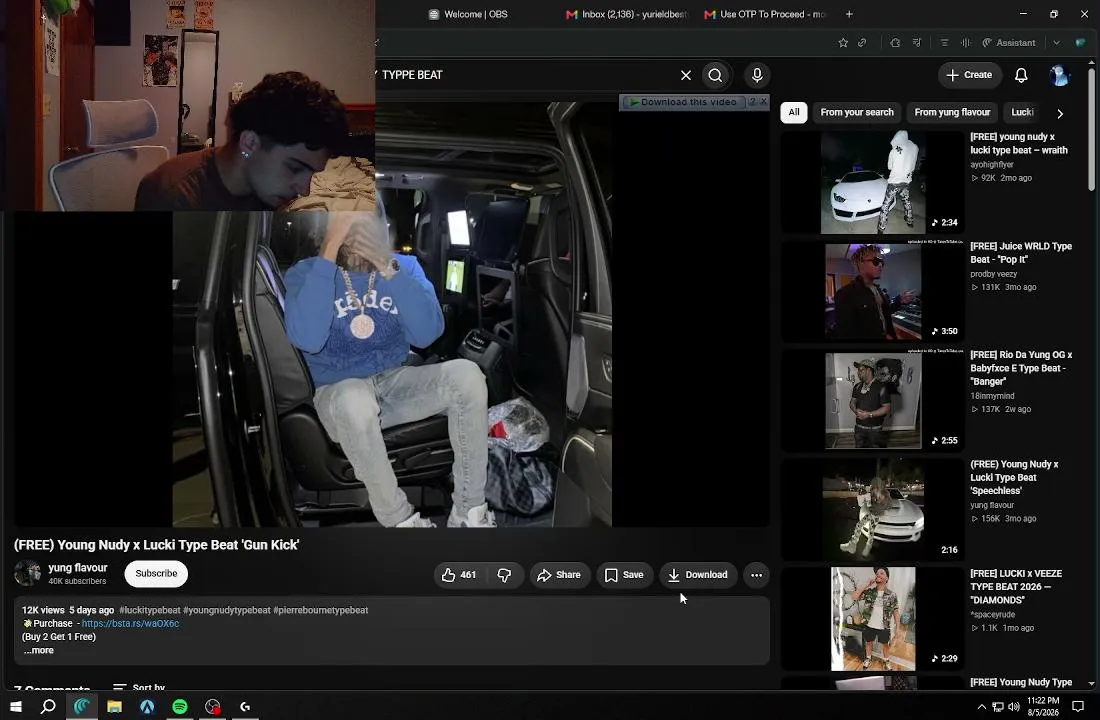Select the Lucki filter chip
Image resolution: width=1100 pixels, height=720 pixels.
tap(1022, 112)
